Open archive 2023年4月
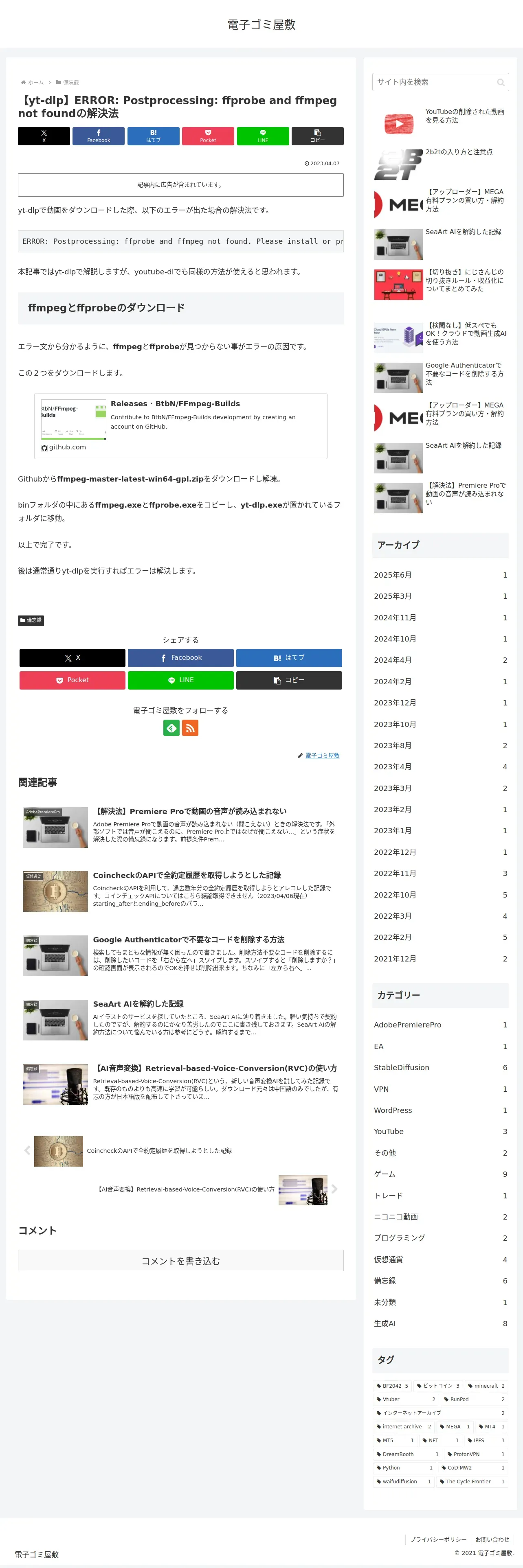523x1568 pixels. (440, 766)
